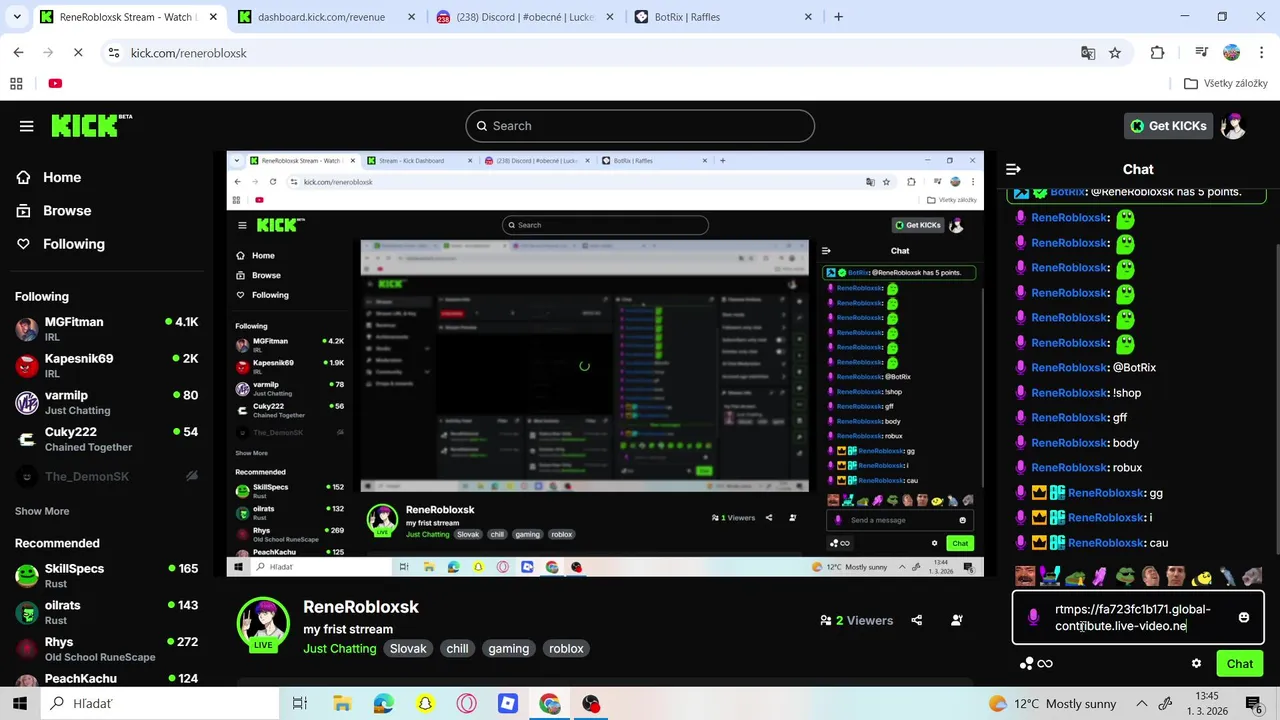Open oilrats recommended channel
The width and height of the screenshot is (1280, 720).
[107, 612]
